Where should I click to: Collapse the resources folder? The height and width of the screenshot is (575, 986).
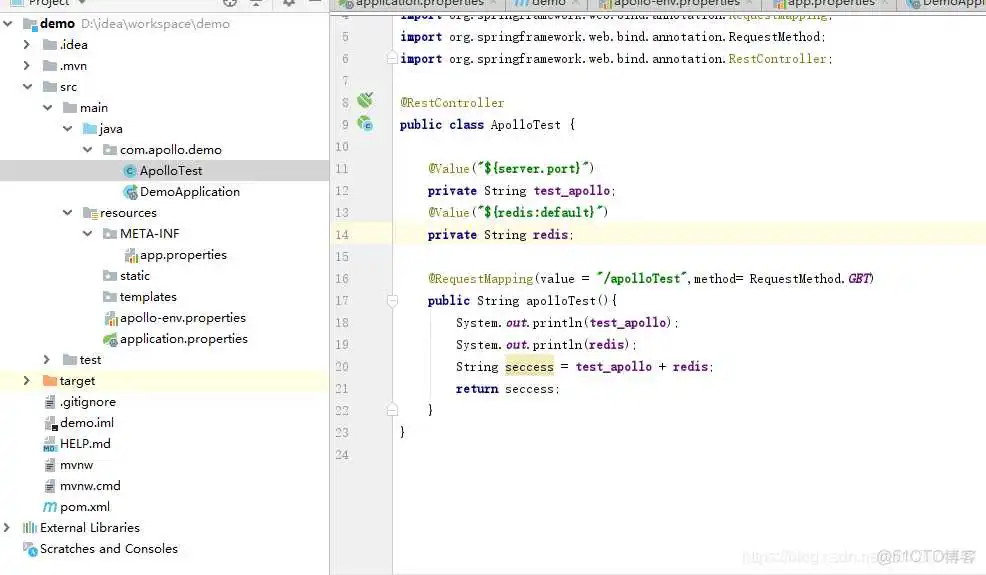67,213
